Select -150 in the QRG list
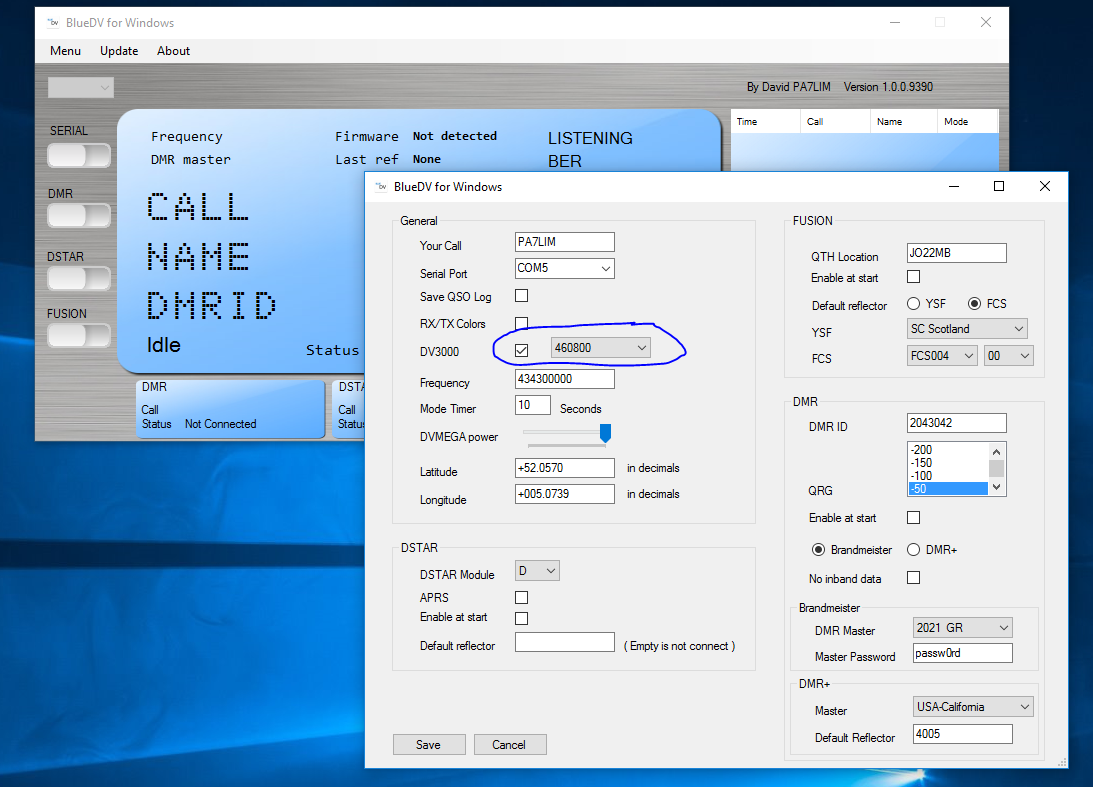Screen dimensions: 1093x787 [x=948, y=463]
